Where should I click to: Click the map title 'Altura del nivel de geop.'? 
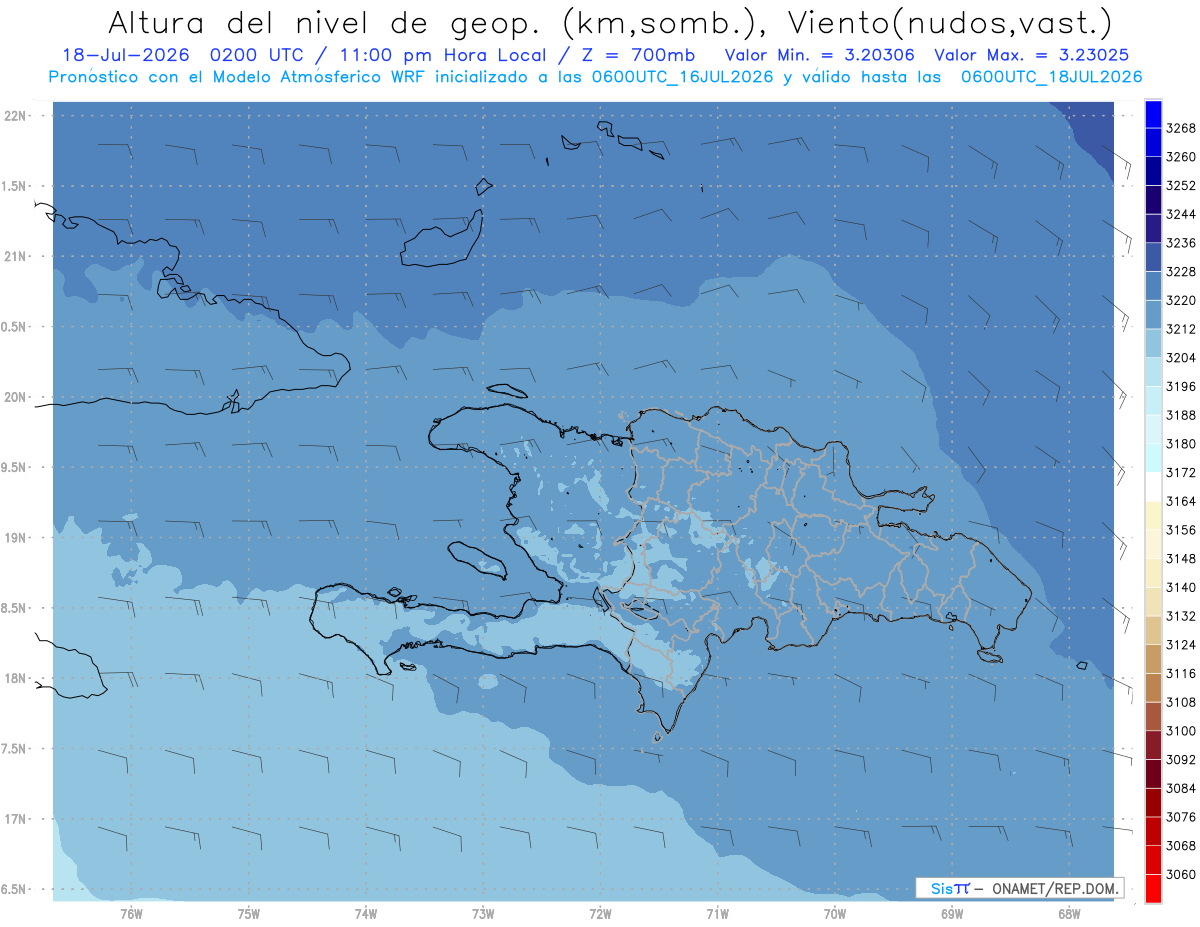(324, 23)
